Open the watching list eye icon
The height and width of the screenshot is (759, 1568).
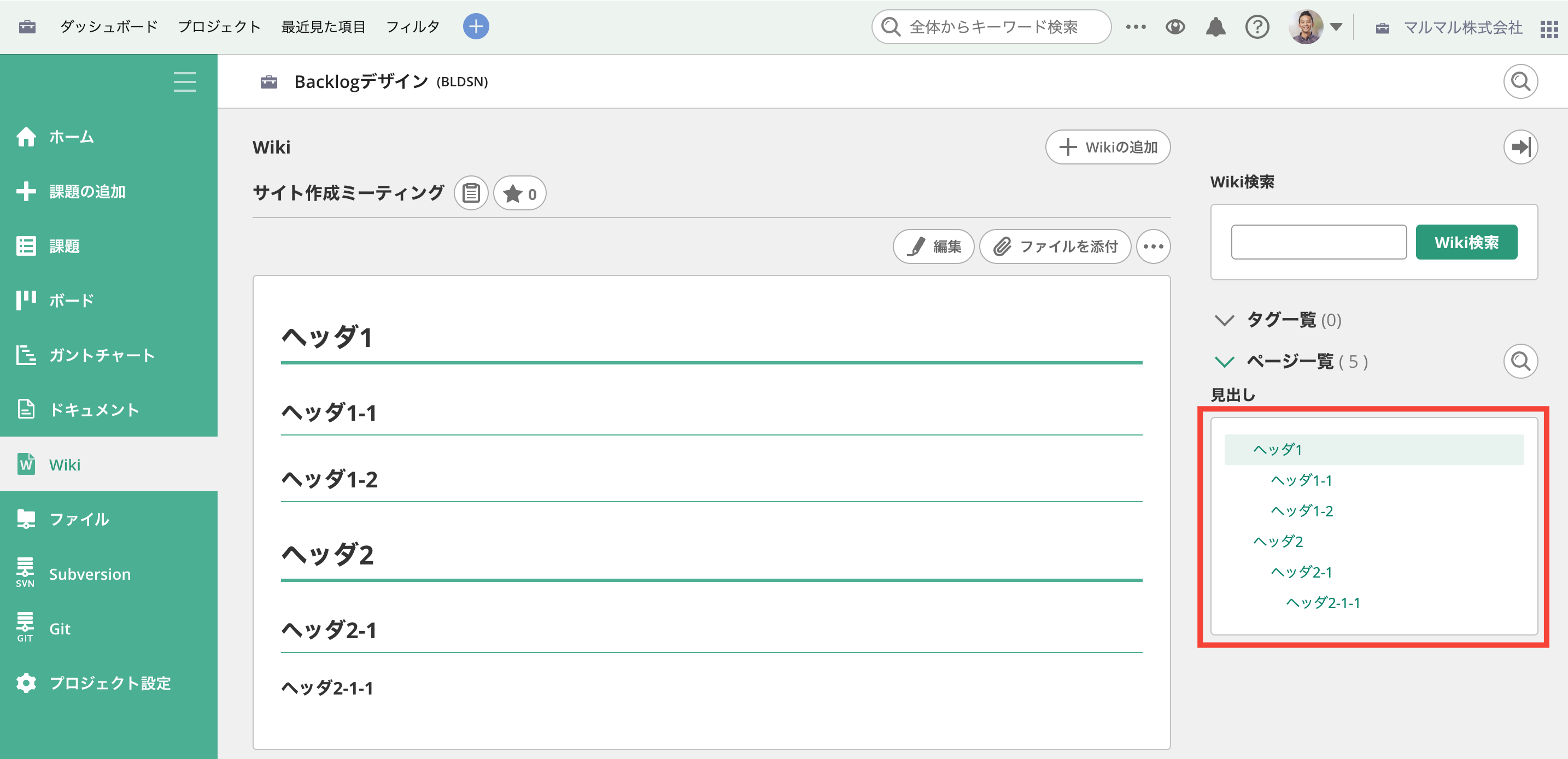(1175, 27)
